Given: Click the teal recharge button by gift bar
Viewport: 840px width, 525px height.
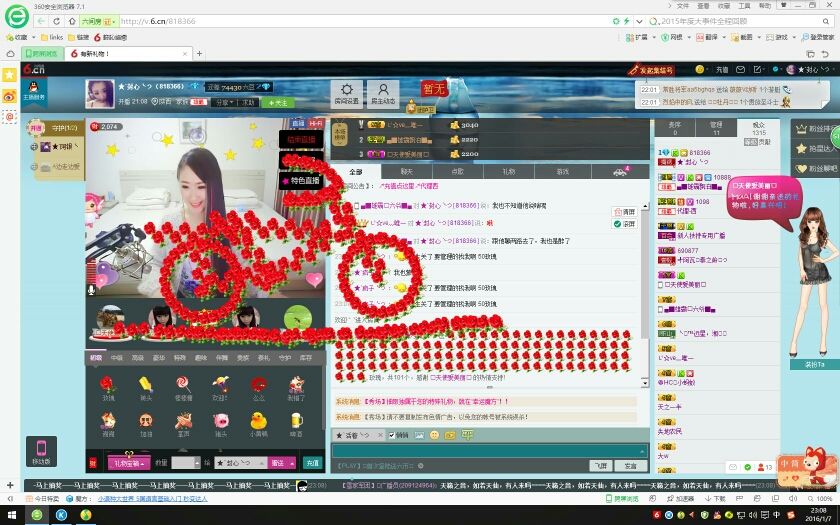Looking at the screenshot, I should [x=312, y=463].
